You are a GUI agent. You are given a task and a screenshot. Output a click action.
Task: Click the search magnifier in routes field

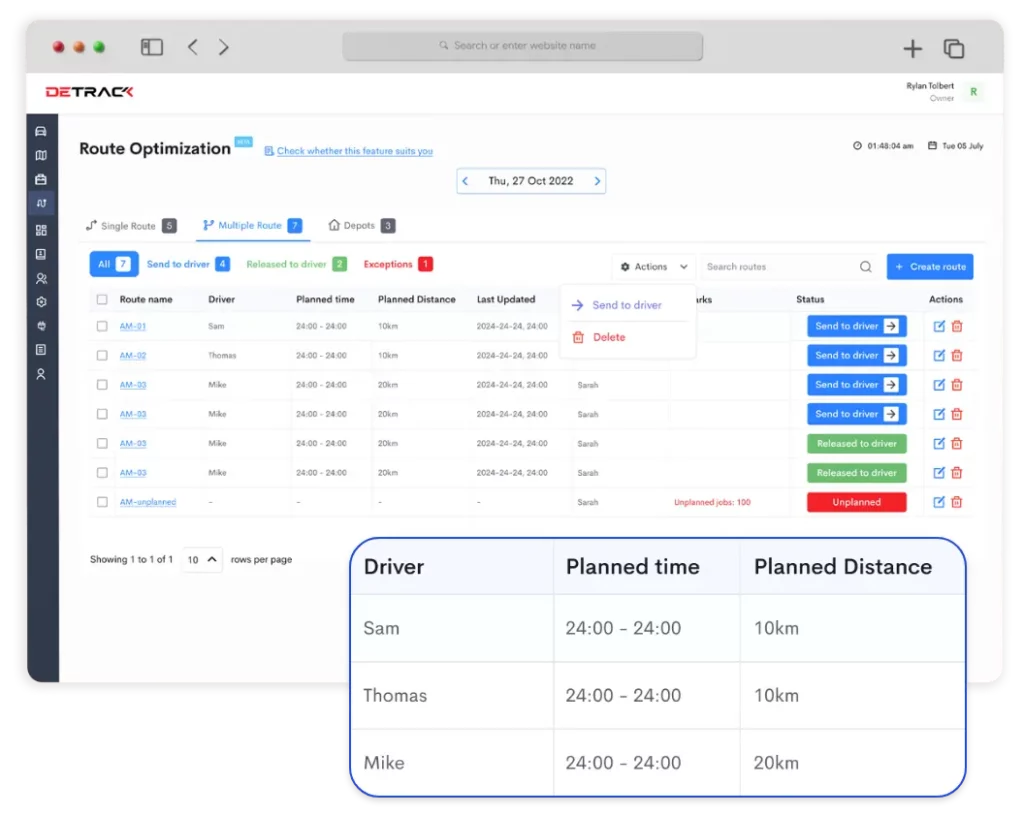[865, 267]
